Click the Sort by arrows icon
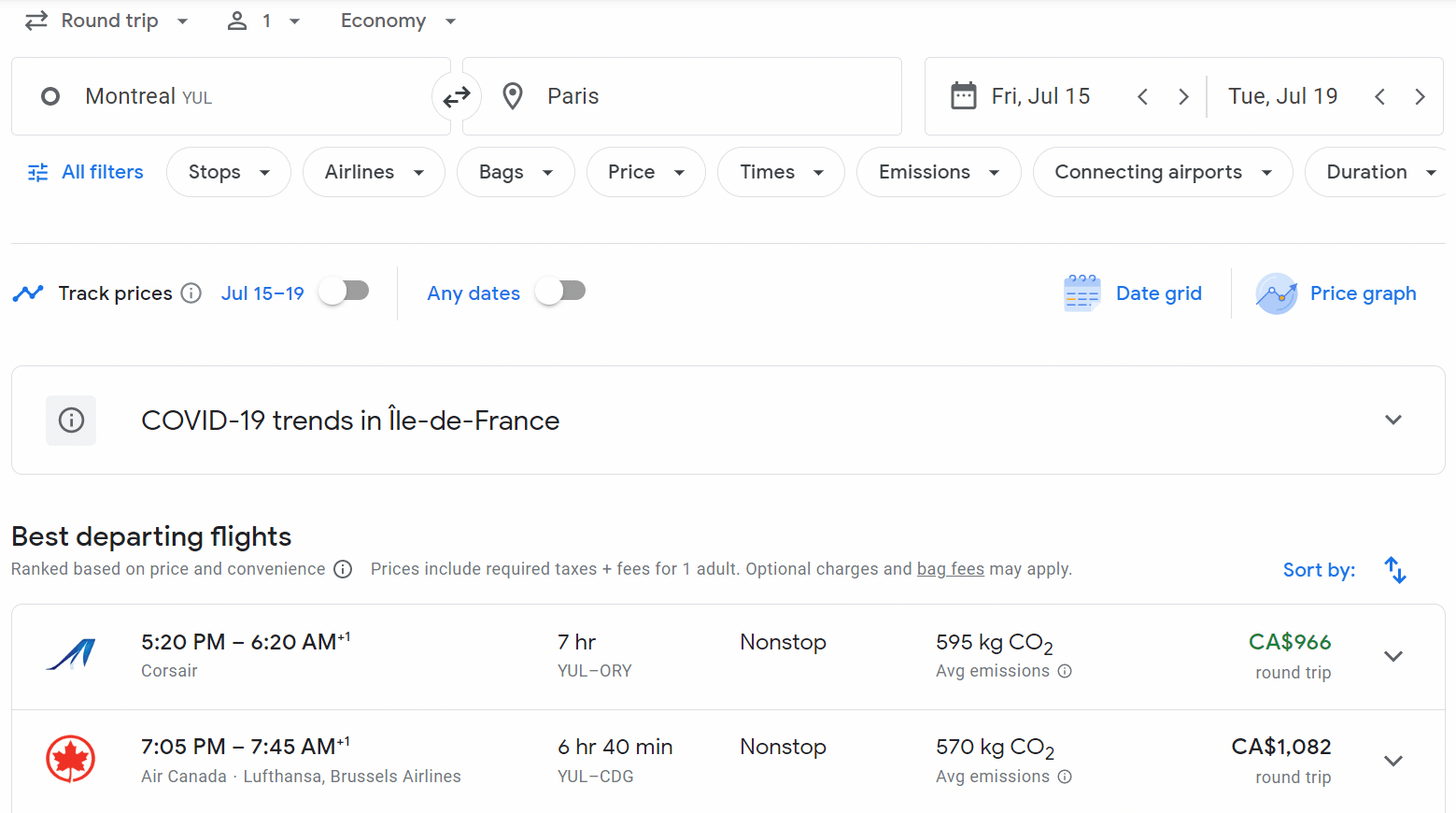This screenshot has height=813, width=1456. pos(1395,570)
